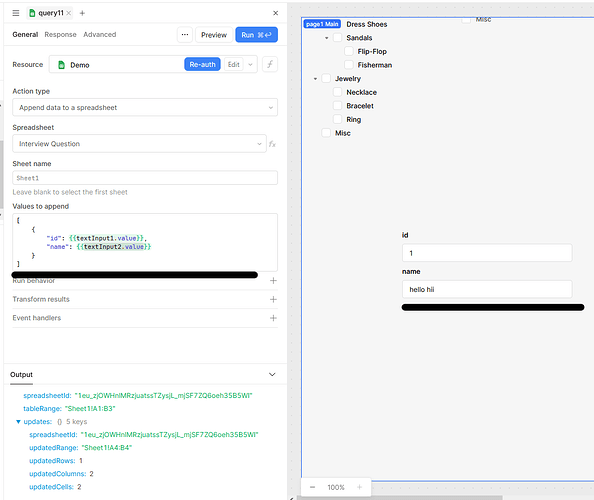Open the Action type dropdown

tap(145, 108)
